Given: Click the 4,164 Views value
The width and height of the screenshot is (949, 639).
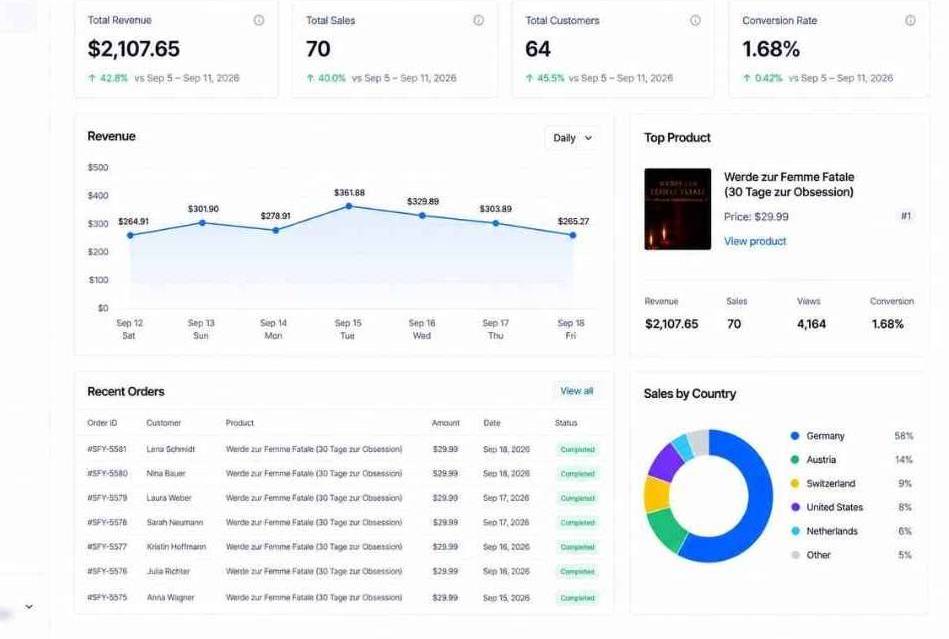Looking at the screenshot, I should coord(811,324).
